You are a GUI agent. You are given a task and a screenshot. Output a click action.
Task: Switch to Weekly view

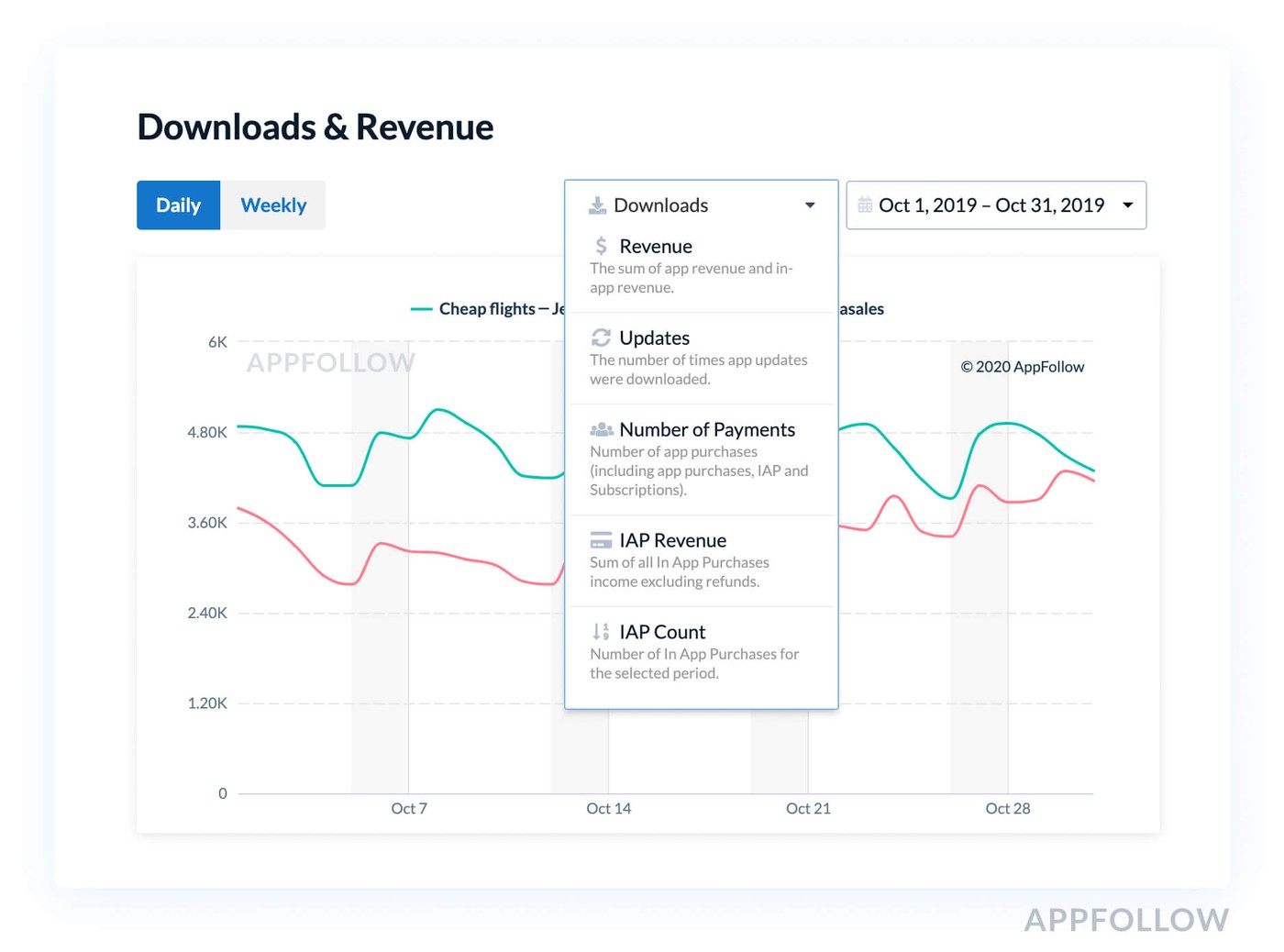pyautogui.click(x=273, y=205)
